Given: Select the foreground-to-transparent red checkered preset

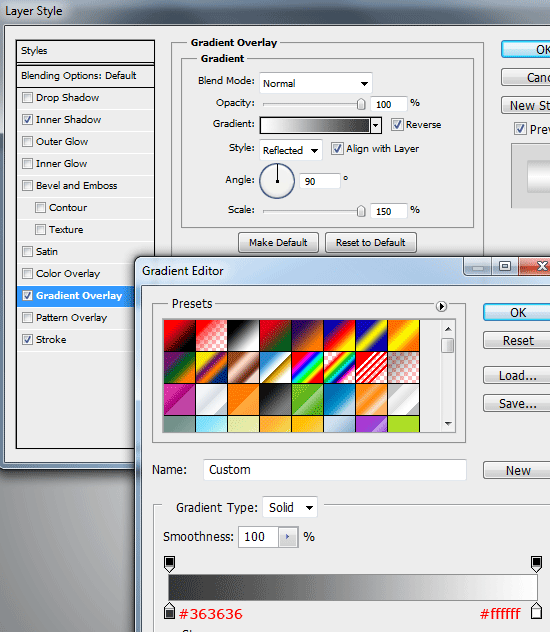Looking at the screenshot, I should (211, 335).
